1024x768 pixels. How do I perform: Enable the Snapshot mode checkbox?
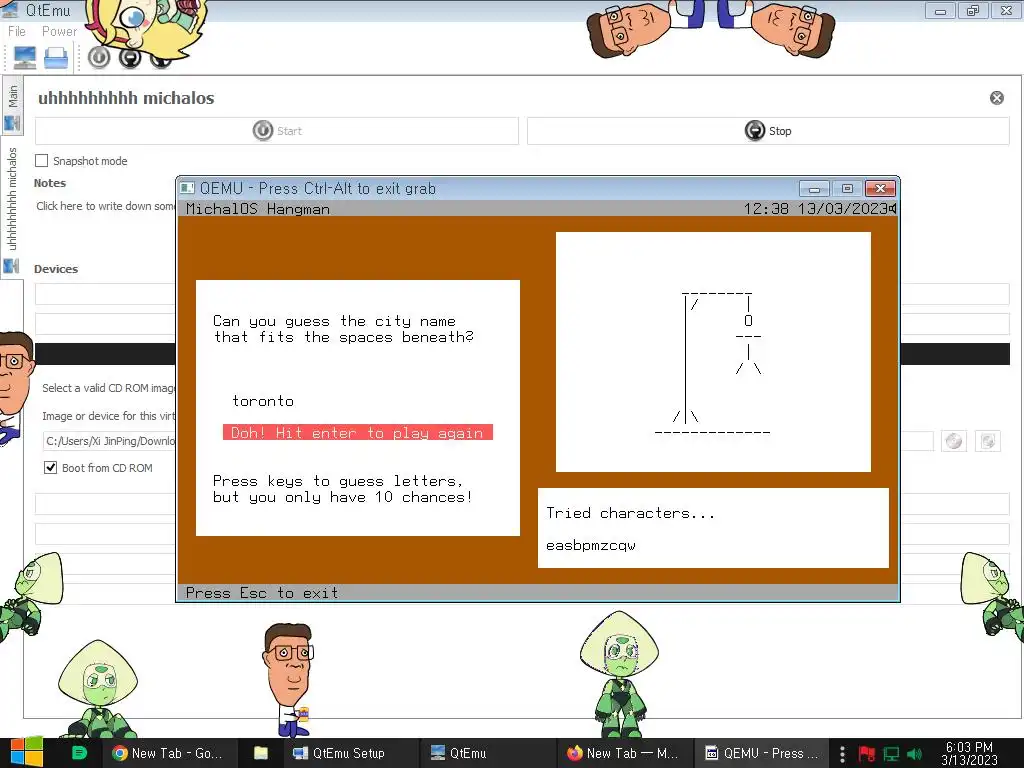[41, 161]
